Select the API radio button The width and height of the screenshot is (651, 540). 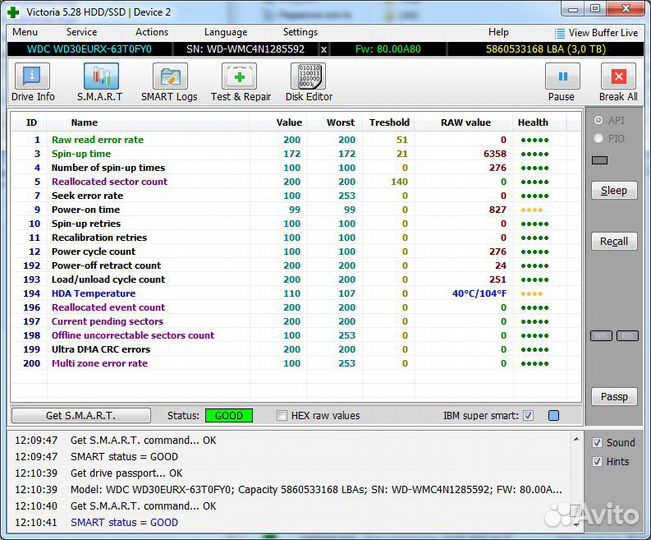click(x=598, y=120)
